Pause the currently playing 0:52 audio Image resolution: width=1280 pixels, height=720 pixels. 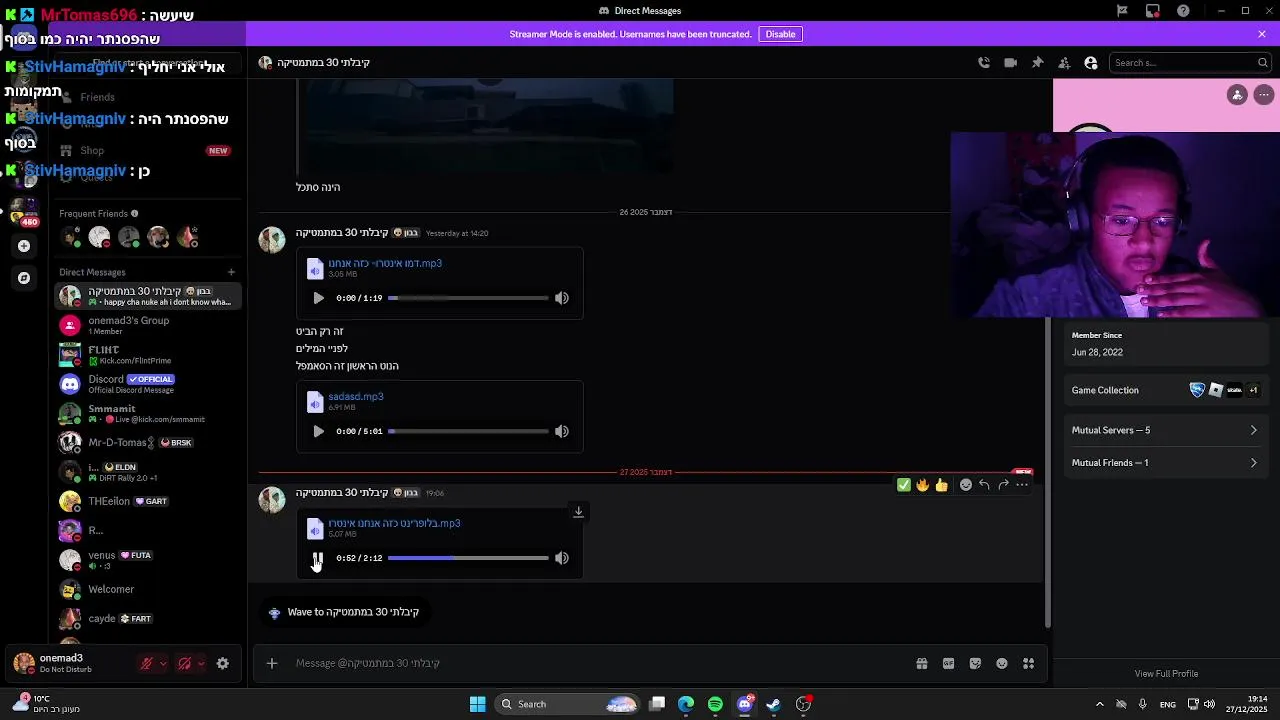(x=318, y=558)
